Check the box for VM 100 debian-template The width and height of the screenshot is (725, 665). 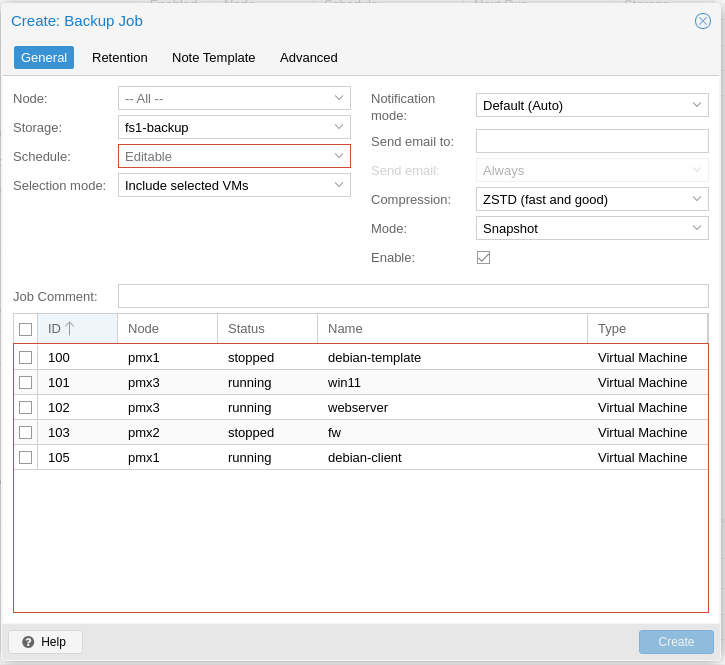pos(26,357)
